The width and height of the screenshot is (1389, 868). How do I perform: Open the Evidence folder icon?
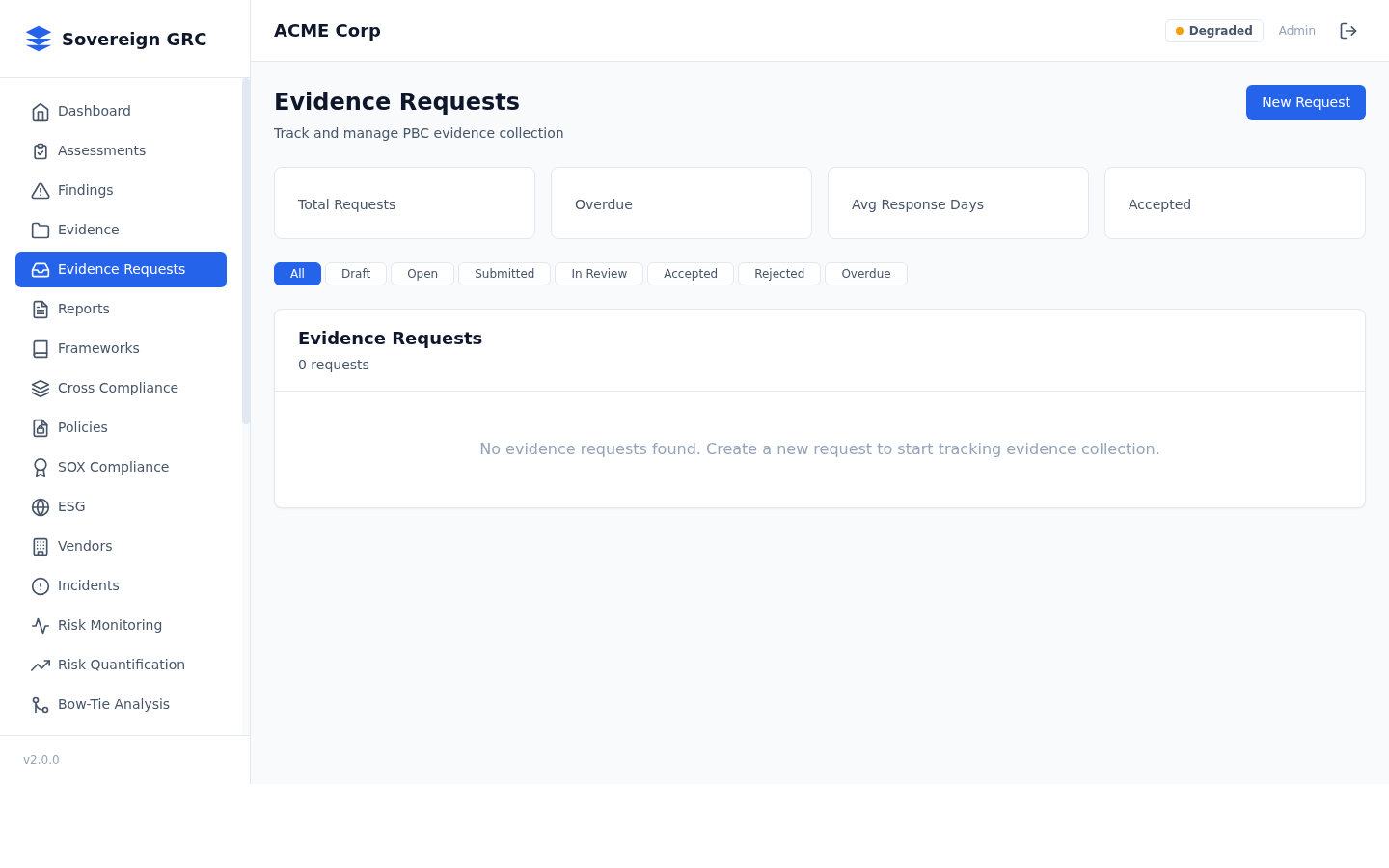pos(41,230)
